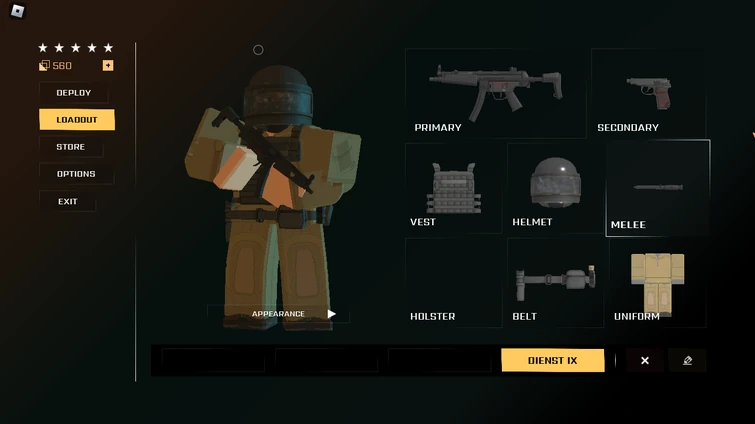Open the Vest equipment slot
Image resolution: width=755 pixels, height=424 pixels.
(453, 188)
